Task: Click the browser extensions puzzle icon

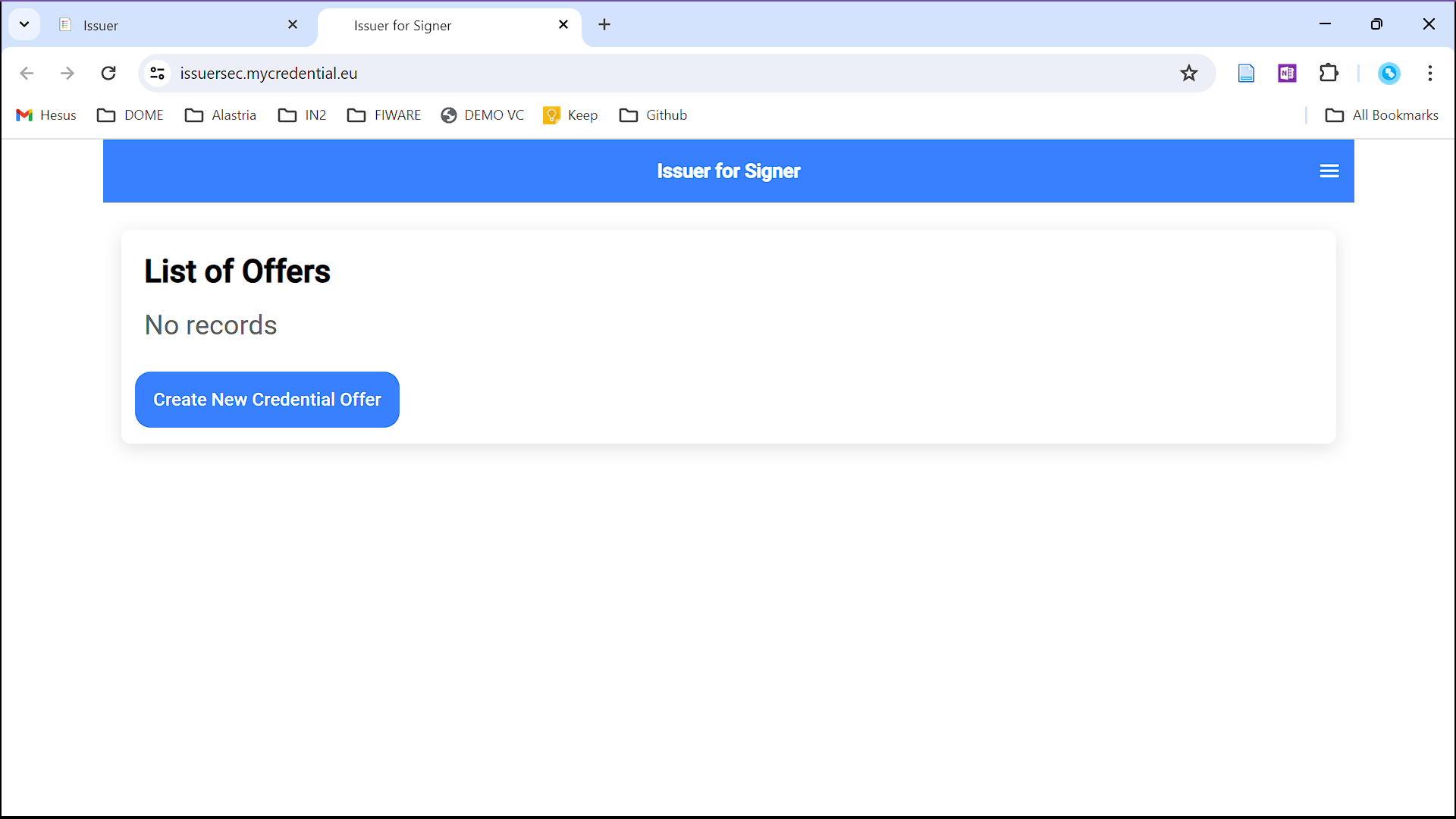Action: (x=1328, y=73)
